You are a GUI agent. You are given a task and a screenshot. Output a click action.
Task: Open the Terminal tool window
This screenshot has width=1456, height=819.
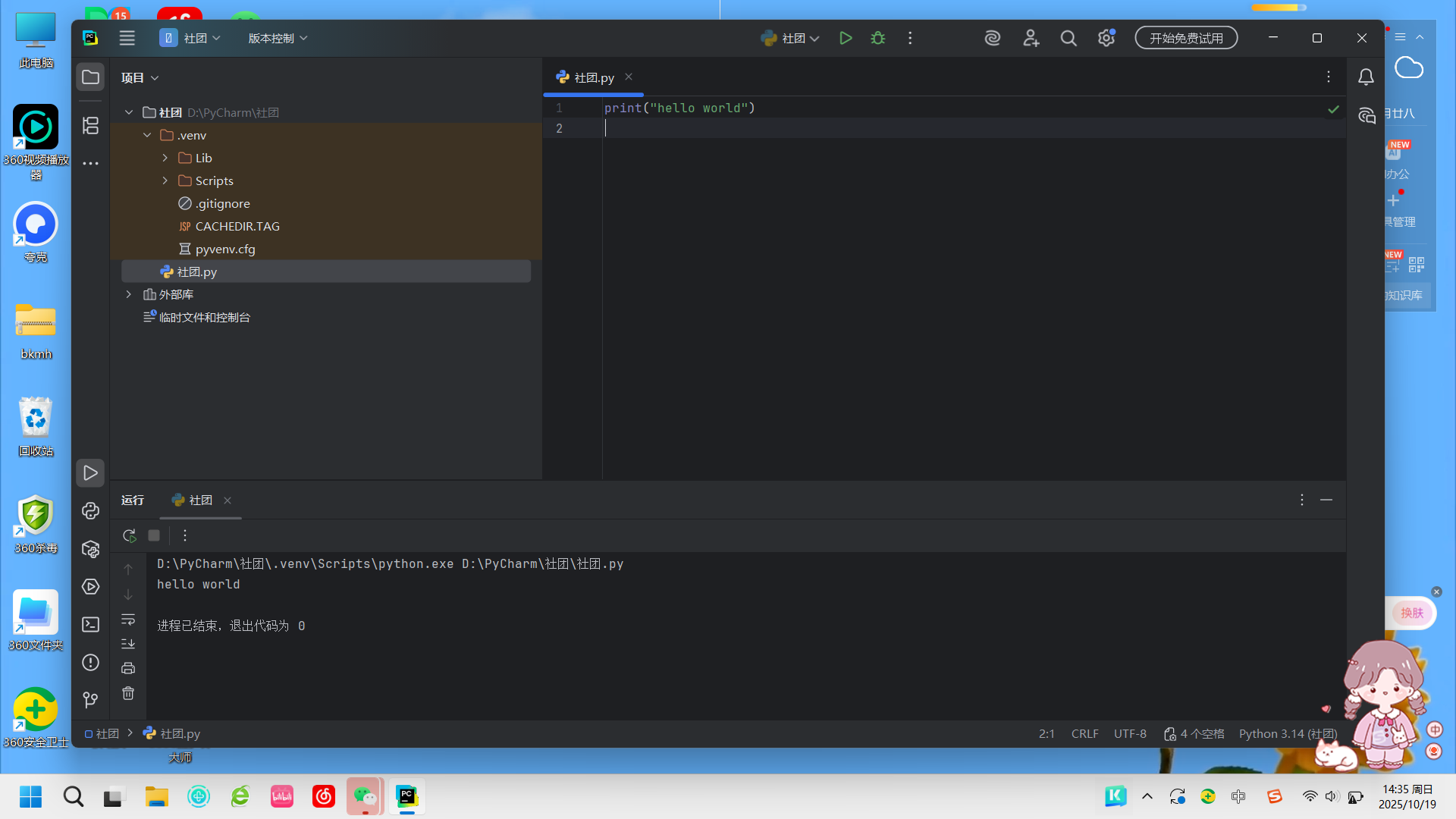(90, 624)
